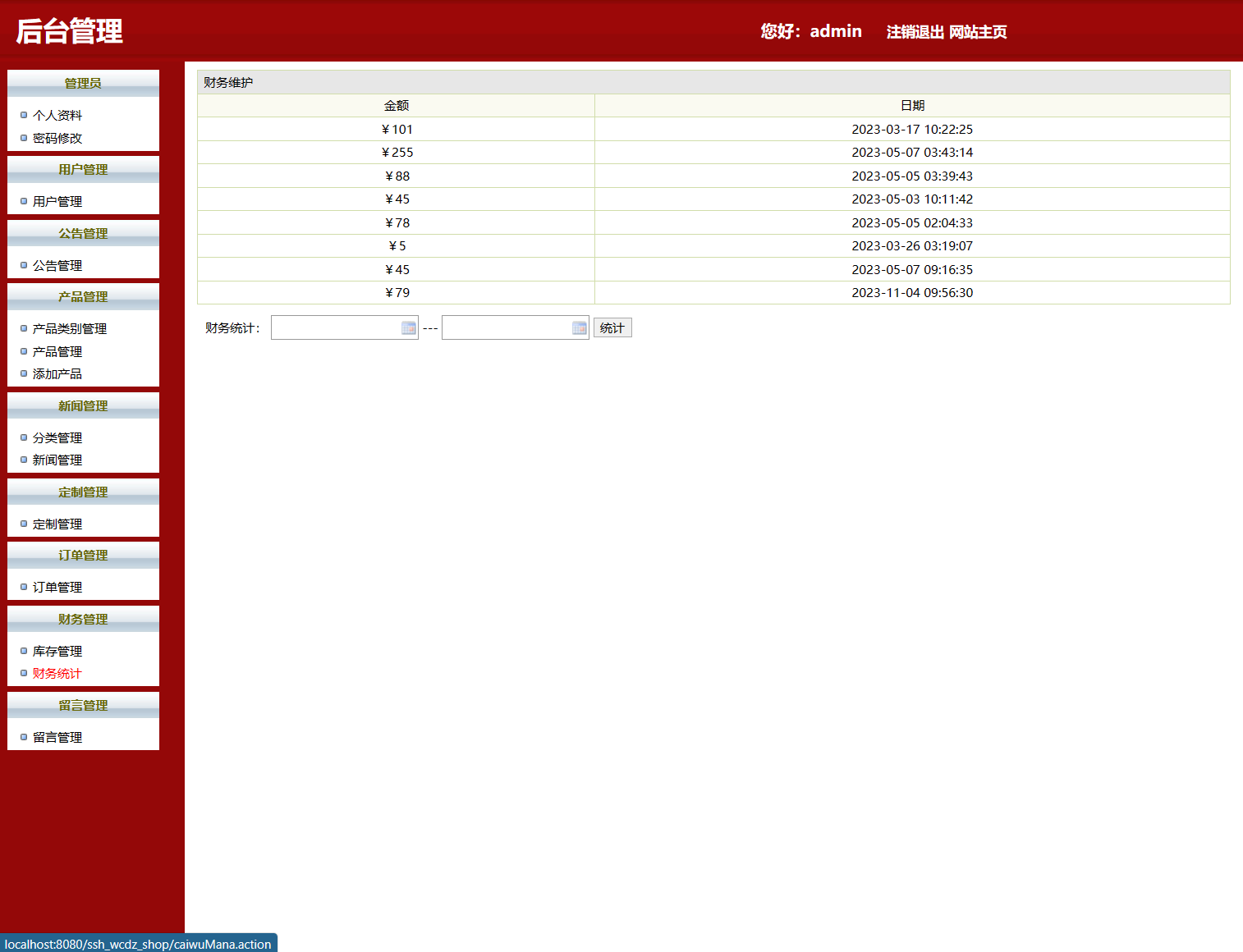This screenshot has width=1243, height=952.
Task: Click the ¥101 amount cell
Action: [397, 130]
